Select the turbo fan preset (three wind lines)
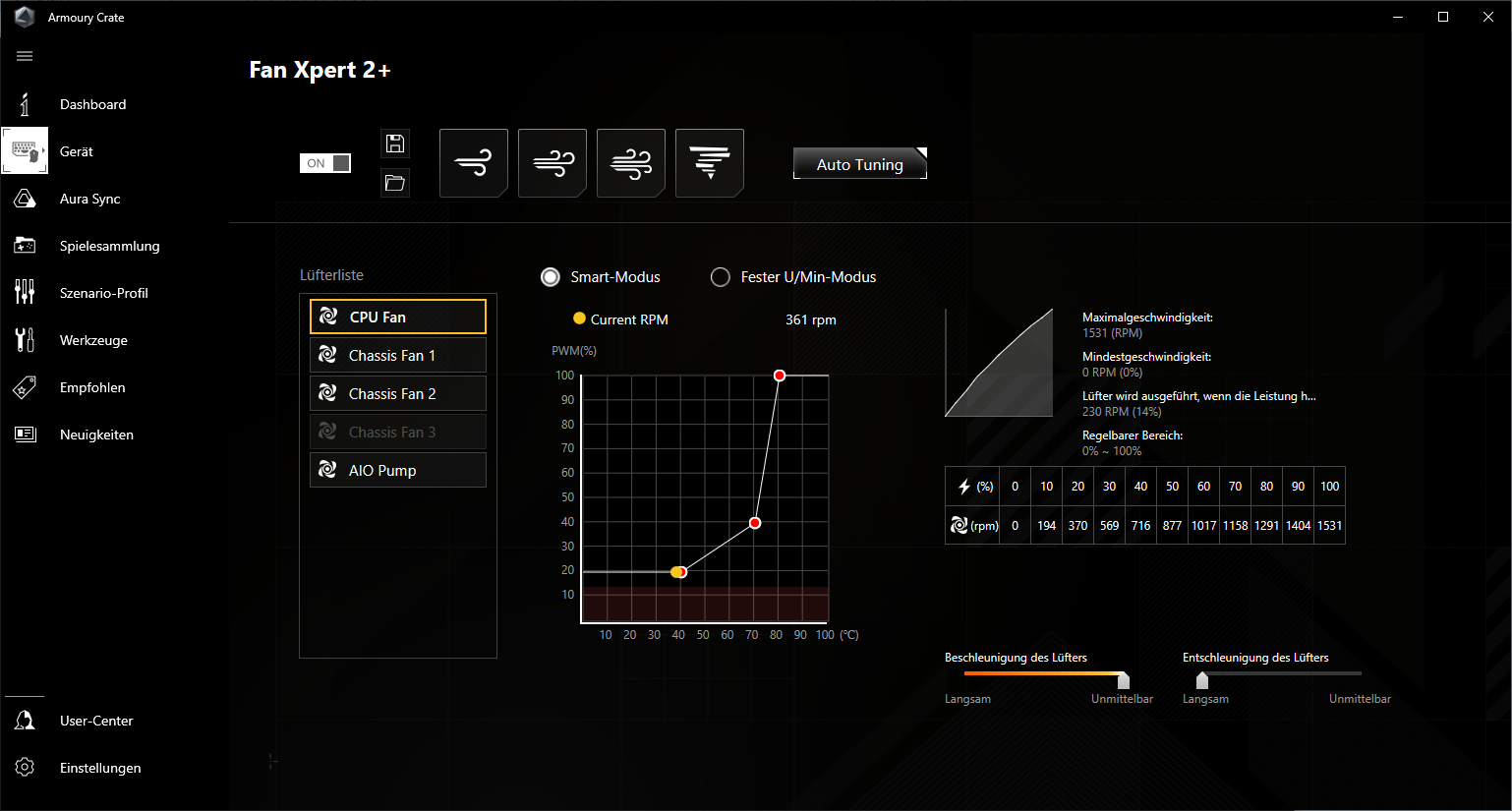Image resolution: width=1512 pixels, height=811 pixels. click(631, 163)
